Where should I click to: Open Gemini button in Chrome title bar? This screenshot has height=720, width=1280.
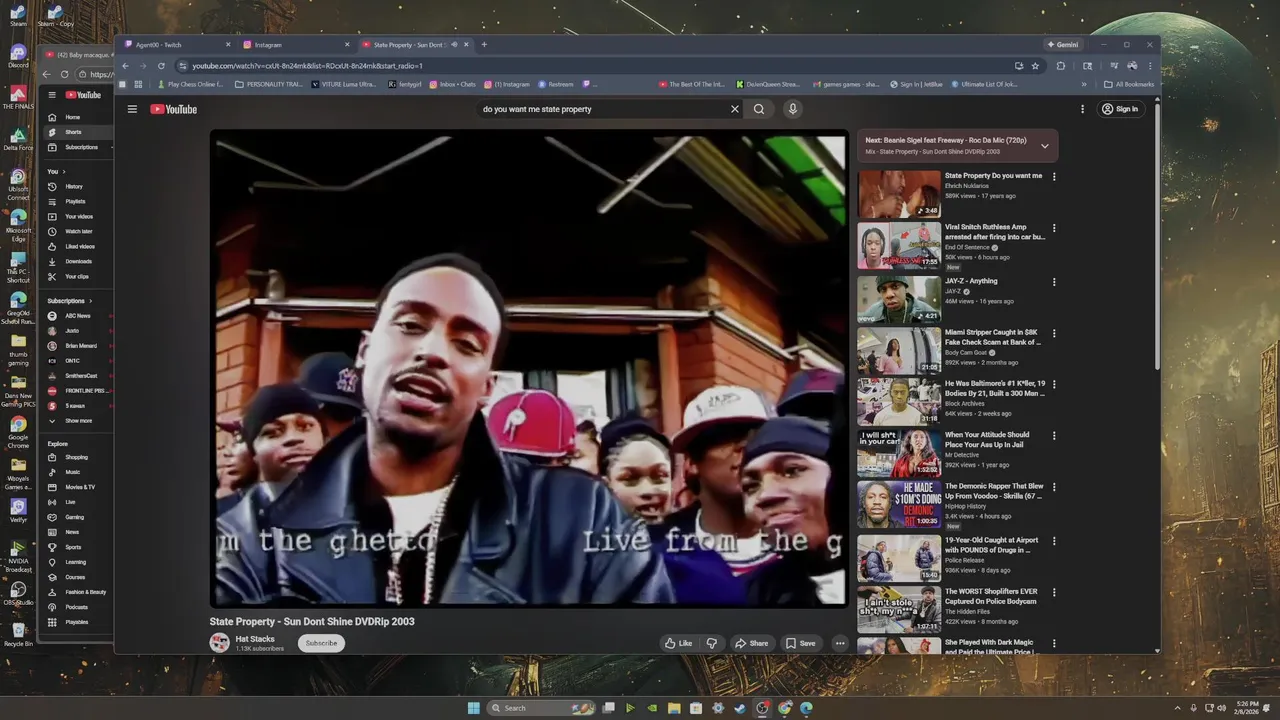click(1063, 45)
